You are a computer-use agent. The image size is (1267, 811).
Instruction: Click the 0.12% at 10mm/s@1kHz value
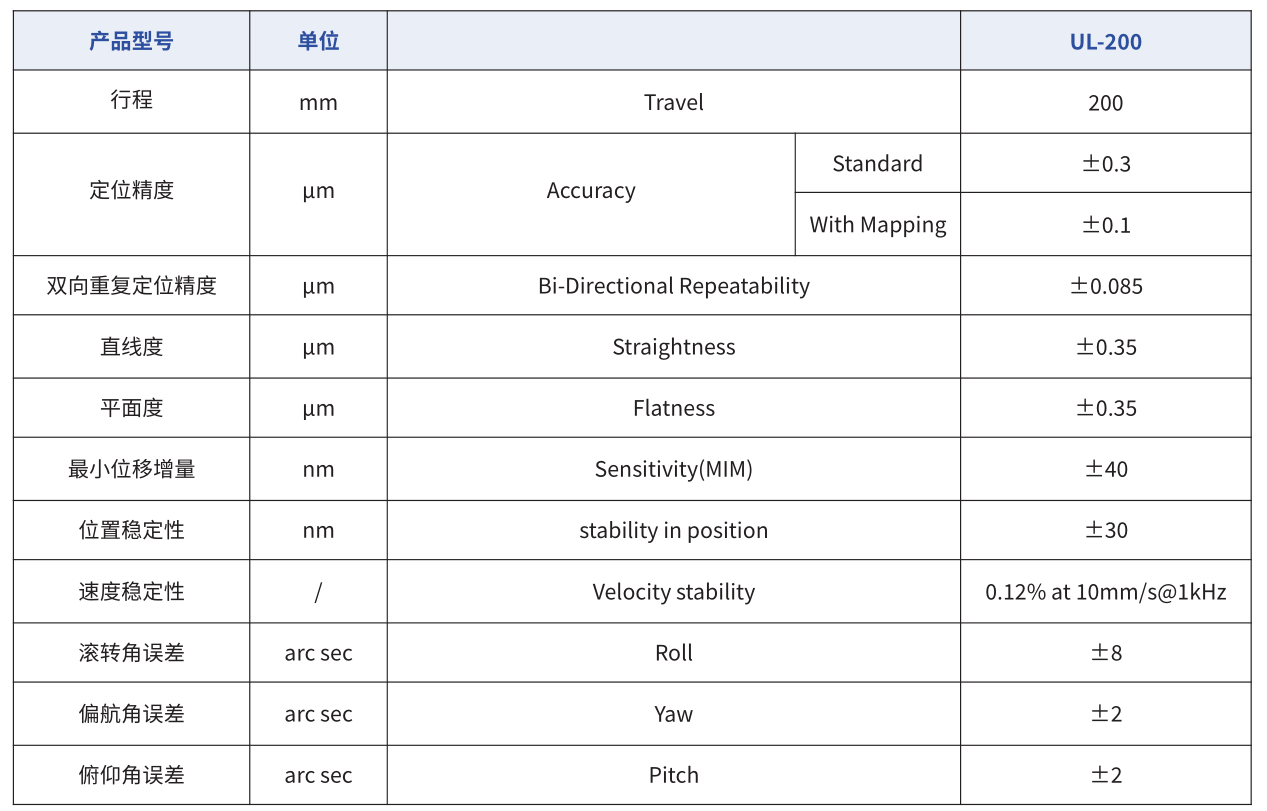pos(1105,591)
